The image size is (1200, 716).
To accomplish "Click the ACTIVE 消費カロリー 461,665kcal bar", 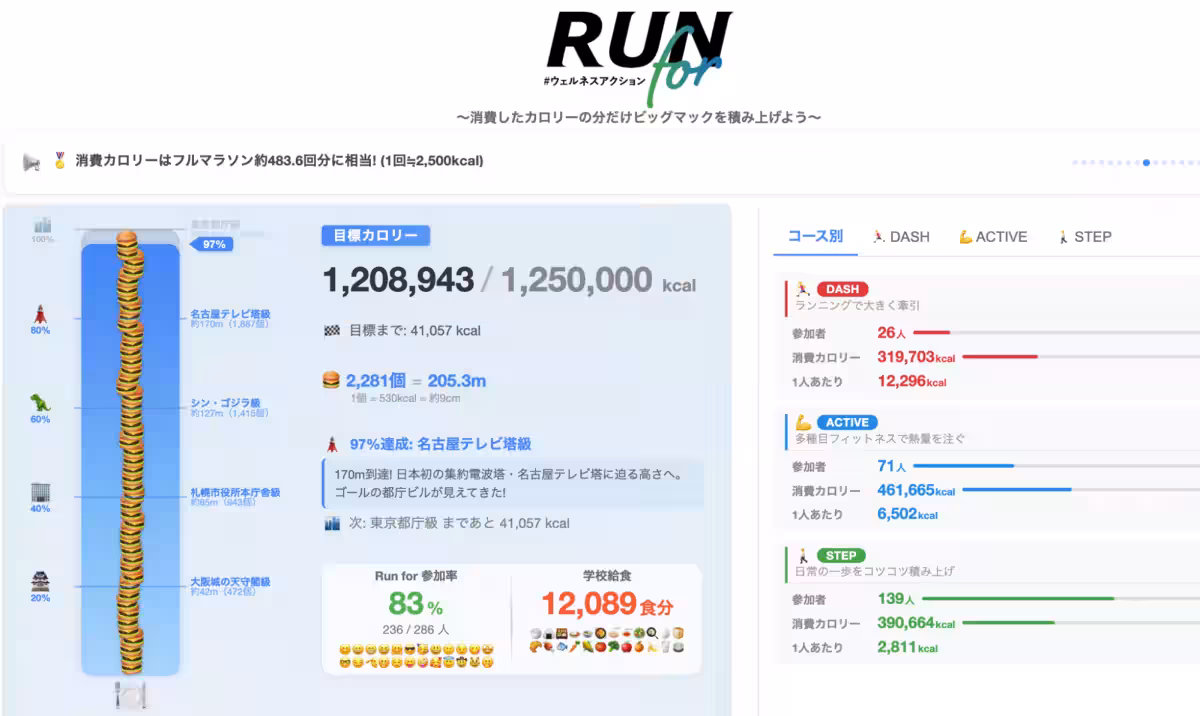I will click(x=1083, y=490).
